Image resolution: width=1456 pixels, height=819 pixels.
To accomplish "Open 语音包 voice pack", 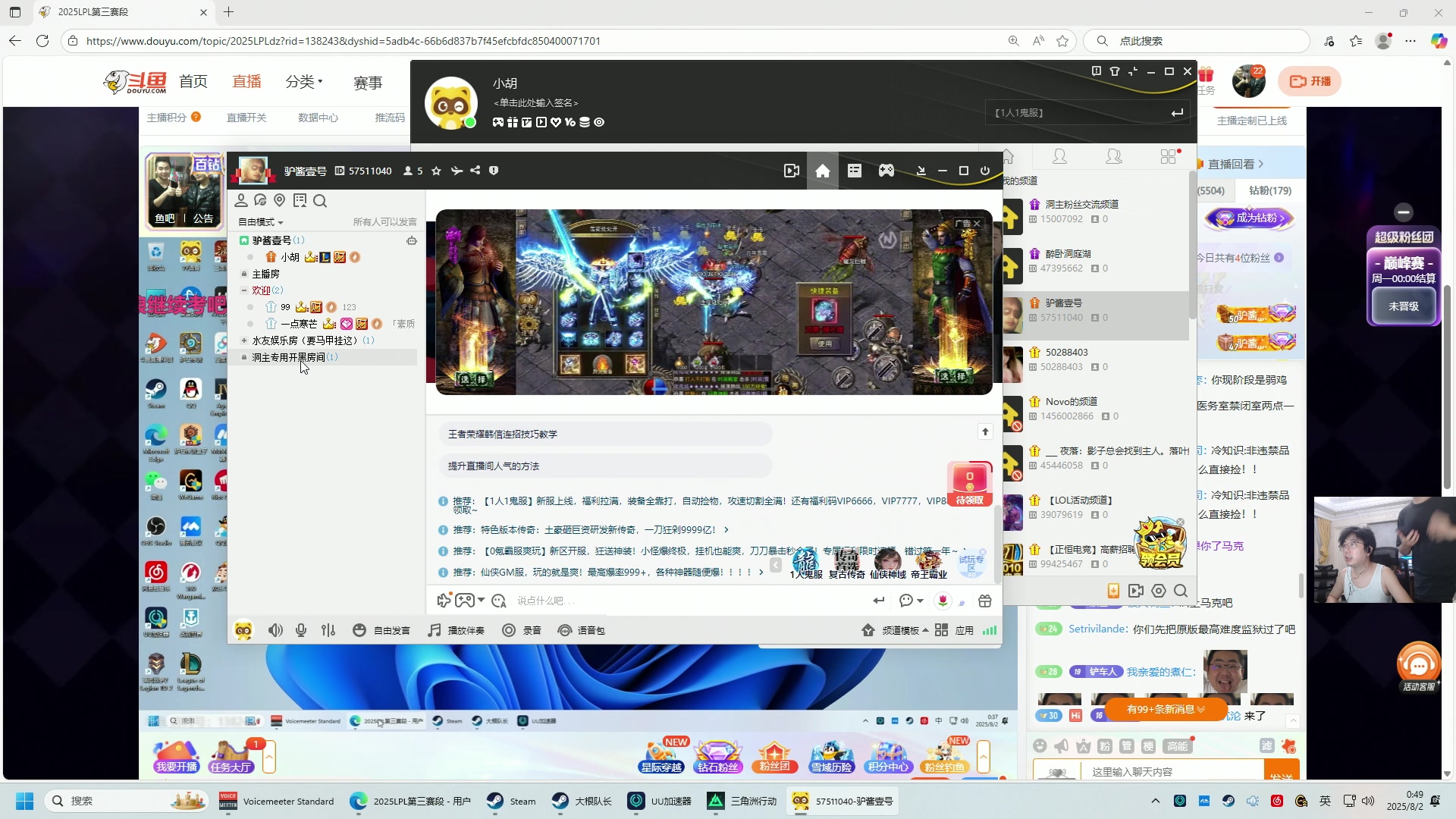I will click(x=581, y=631).
